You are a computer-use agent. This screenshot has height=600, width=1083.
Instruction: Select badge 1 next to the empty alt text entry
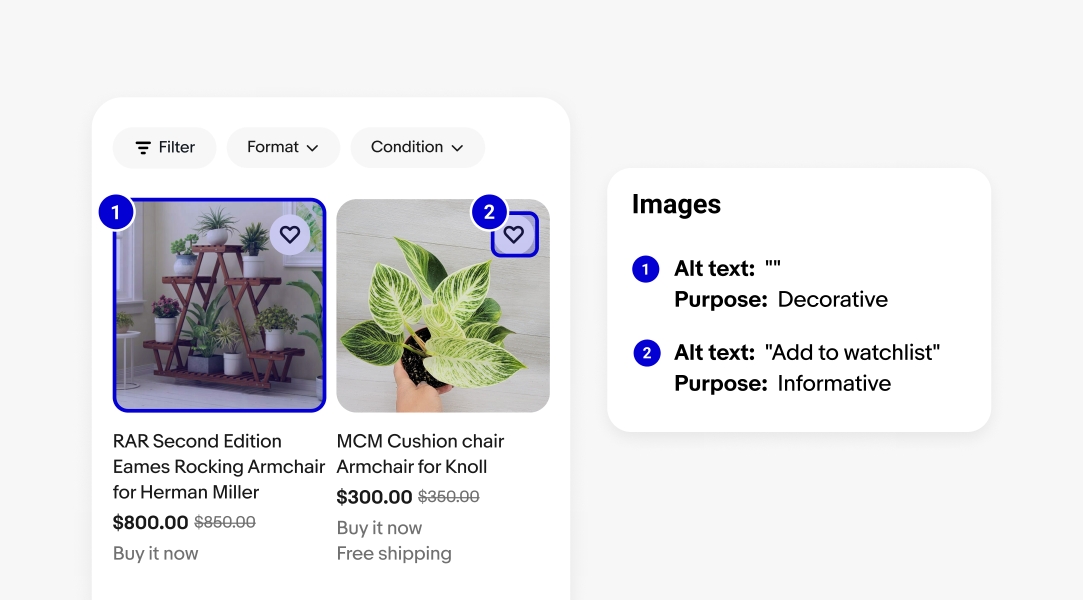(645, 269)
